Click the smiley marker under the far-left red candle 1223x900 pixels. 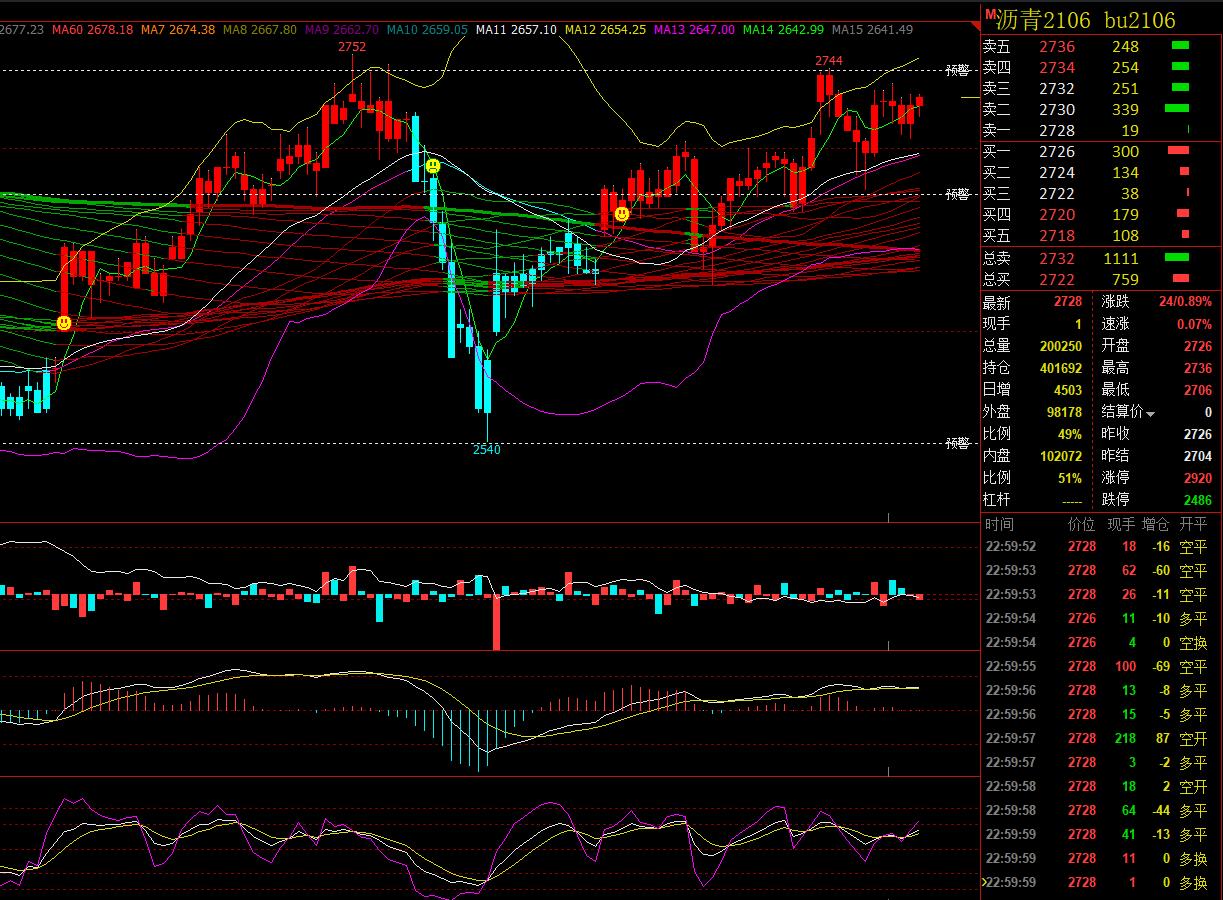(x=64, y=323)
